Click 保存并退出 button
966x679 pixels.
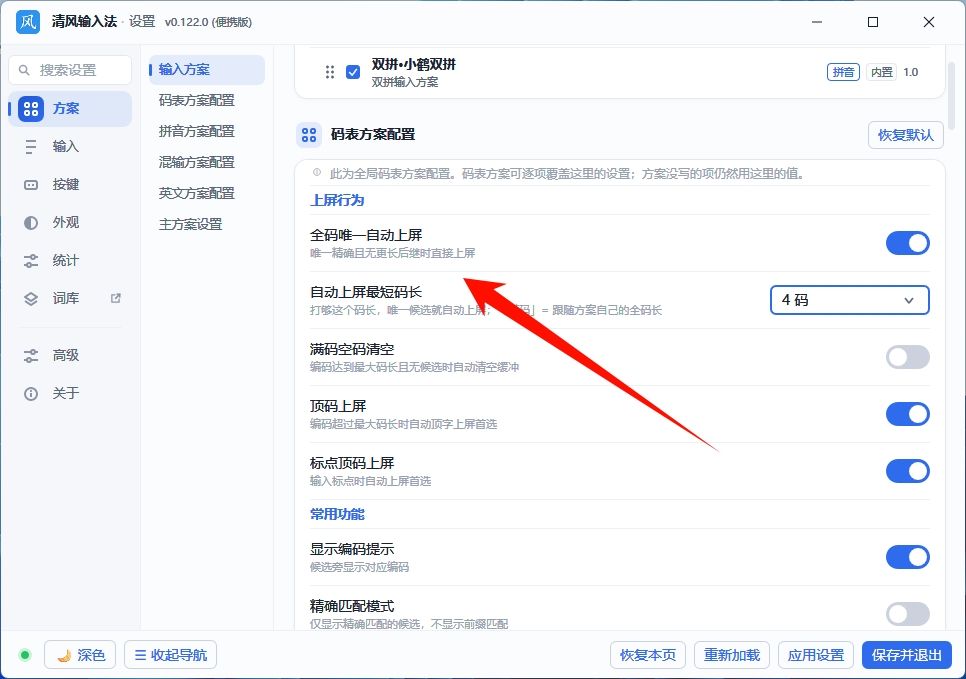pos(907,655)
